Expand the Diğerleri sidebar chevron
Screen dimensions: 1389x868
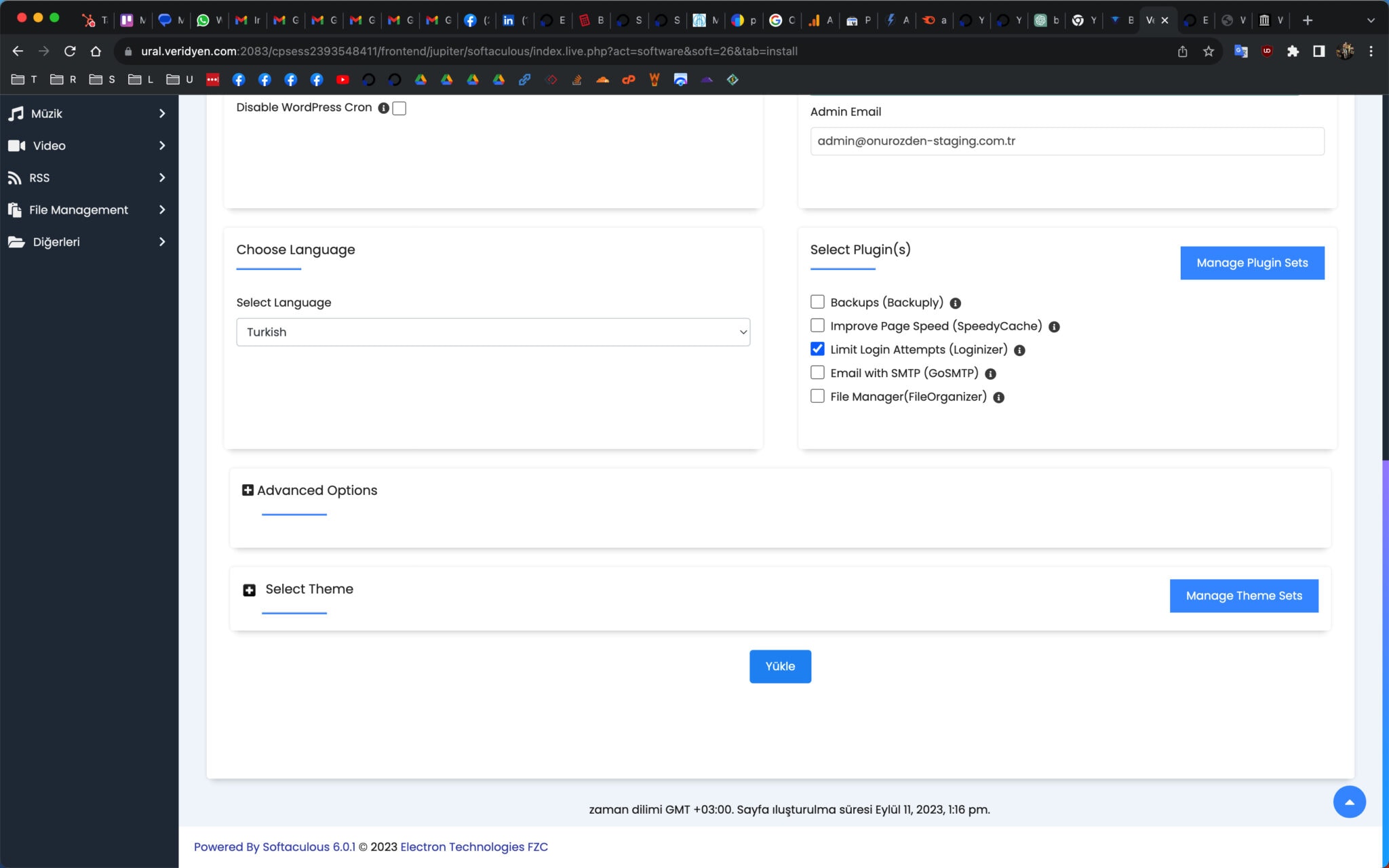[162, 242]
